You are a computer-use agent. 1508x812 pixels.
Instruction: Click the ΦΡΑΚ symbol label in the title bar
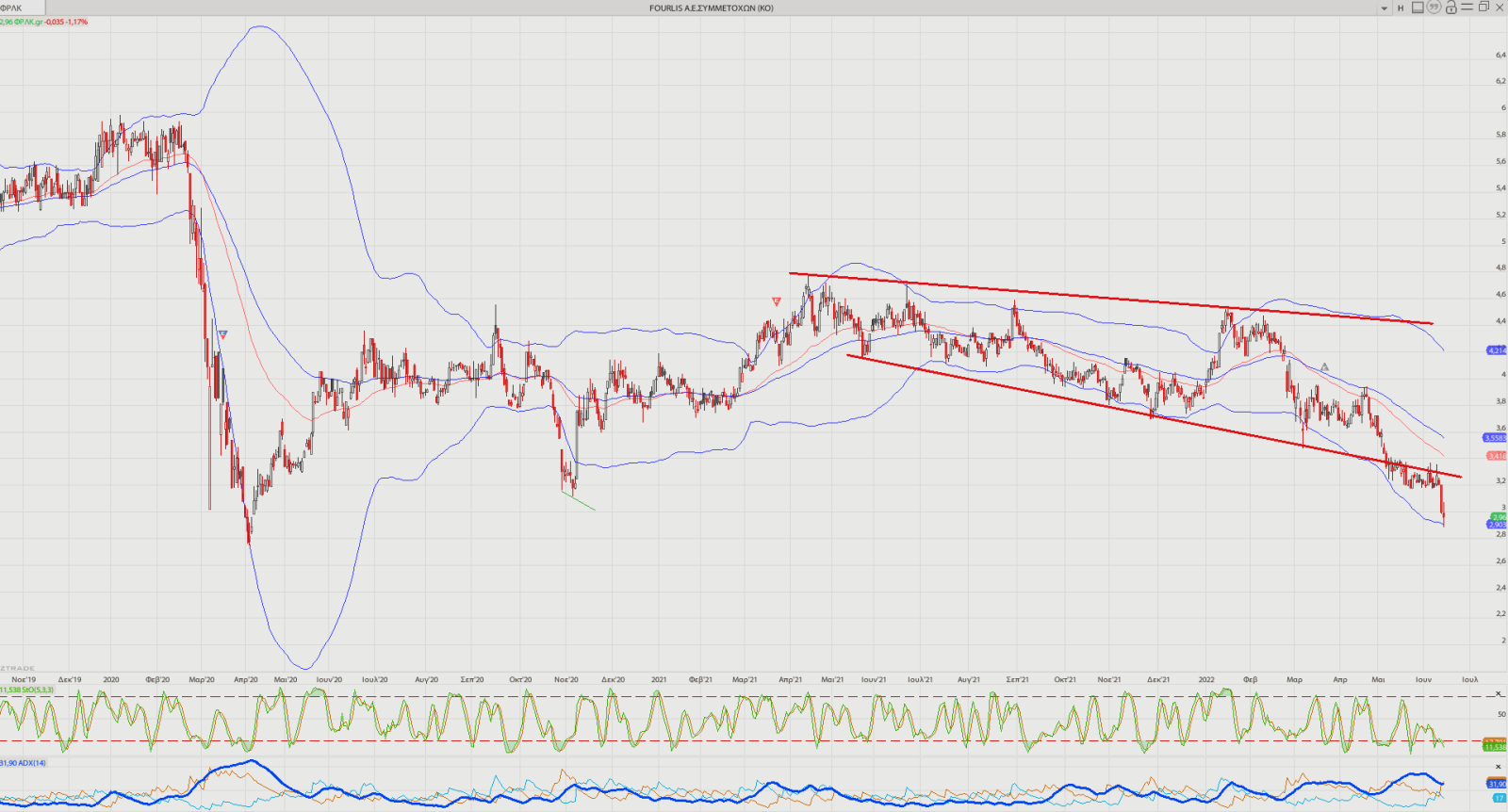tap(11, 8)
